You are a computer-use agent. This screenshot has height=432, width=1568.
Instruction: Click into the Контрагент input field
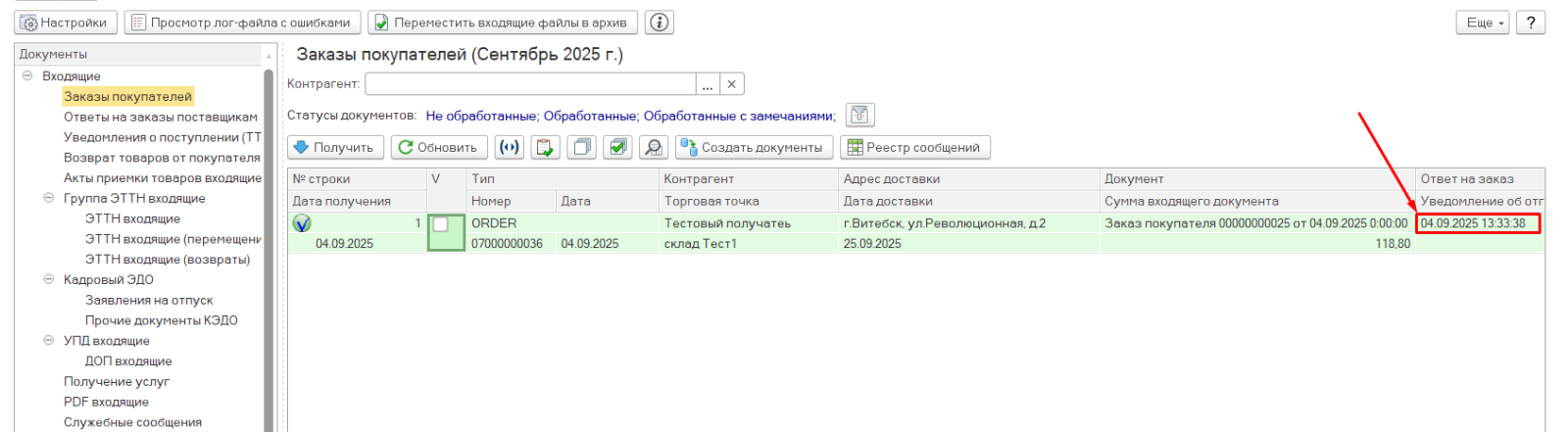pos(529,84)
